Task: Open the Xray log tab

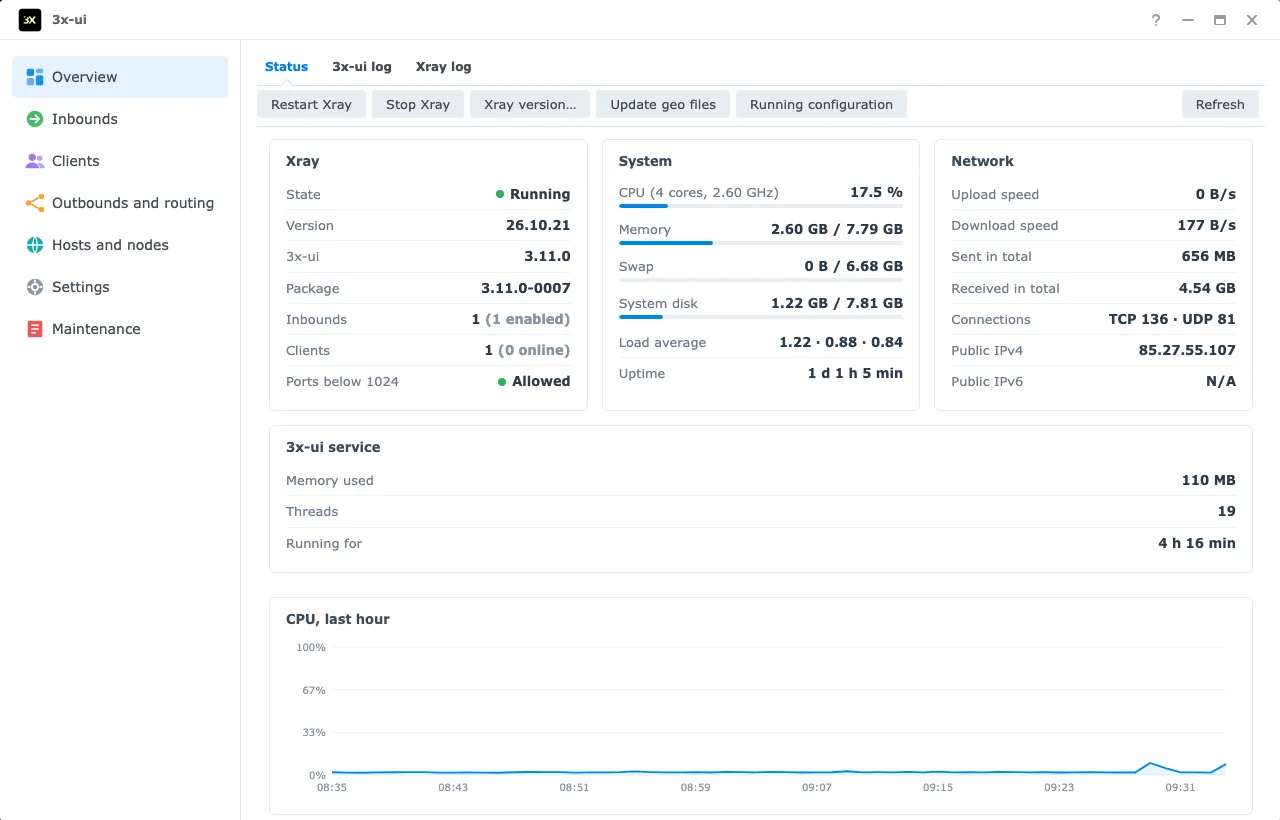Action: [443, 67]
